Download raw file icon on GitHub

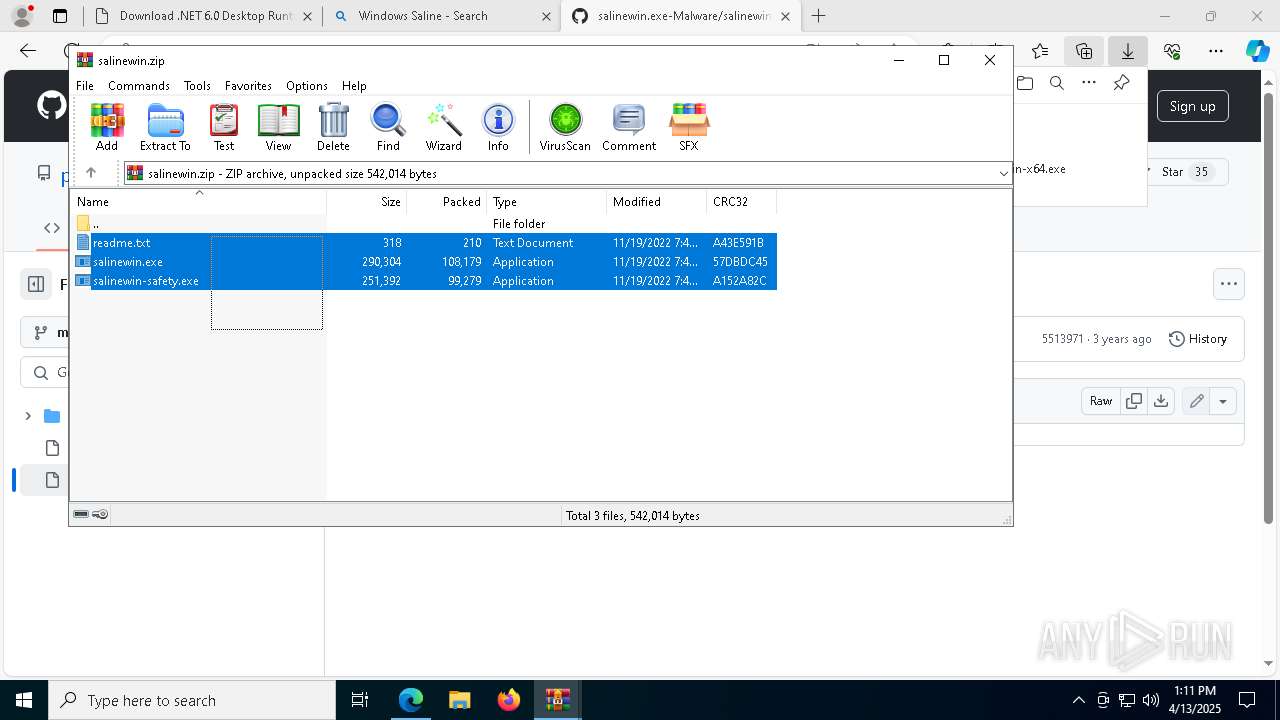point(1160,401)
